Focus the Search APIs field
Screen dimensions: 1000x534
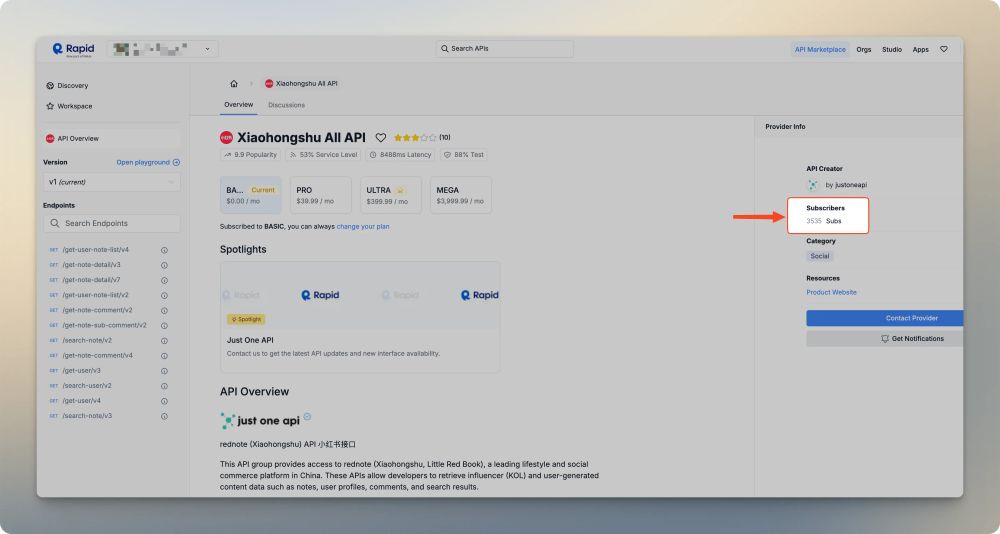pos(504,48)
